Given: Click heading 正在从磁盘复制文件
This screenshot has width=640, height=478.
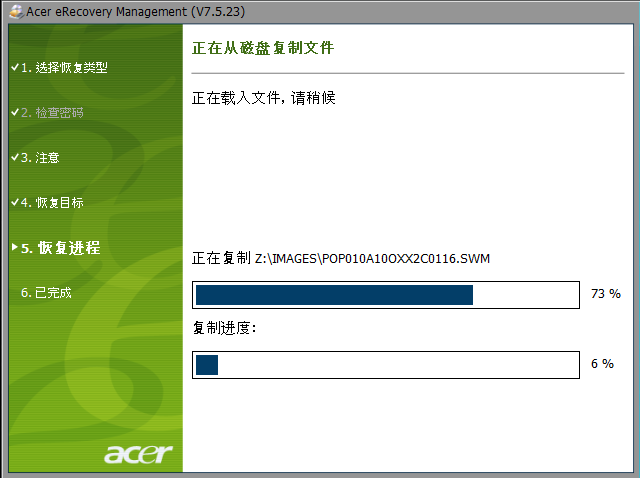Looking at the screenshot, I should pos(263,48).
